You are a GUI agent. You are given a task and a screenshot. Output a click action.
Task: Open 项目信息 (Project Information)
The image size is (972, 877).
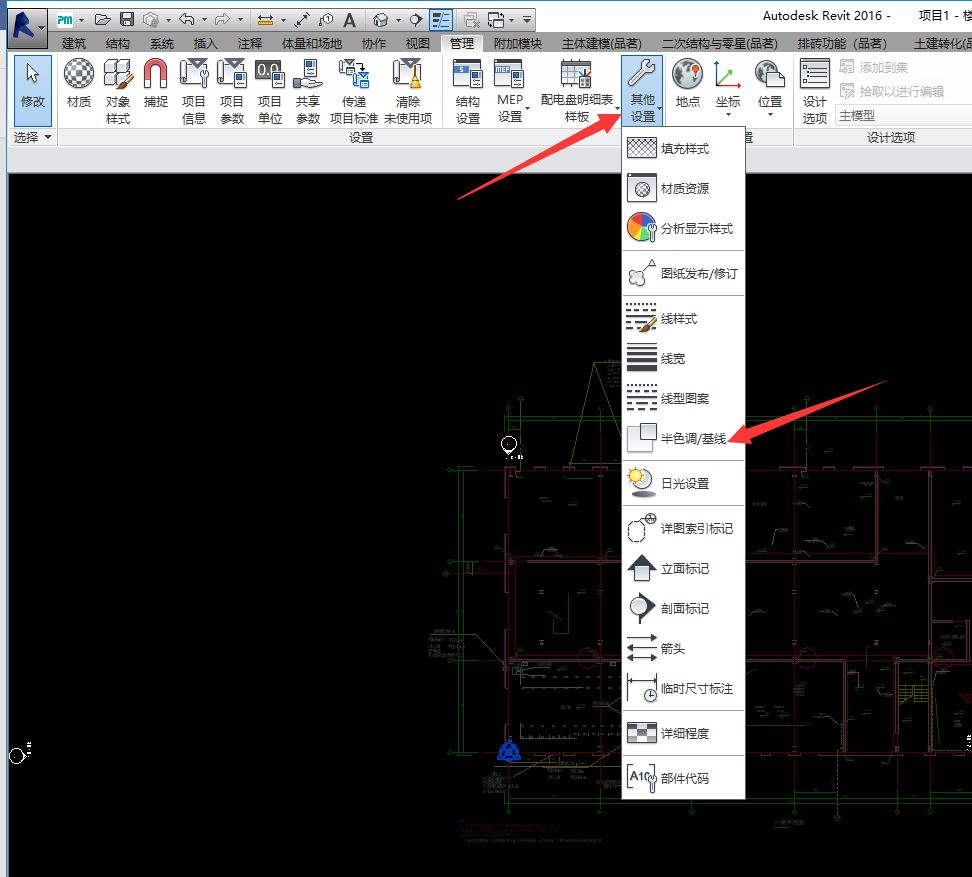pos(193,90)
